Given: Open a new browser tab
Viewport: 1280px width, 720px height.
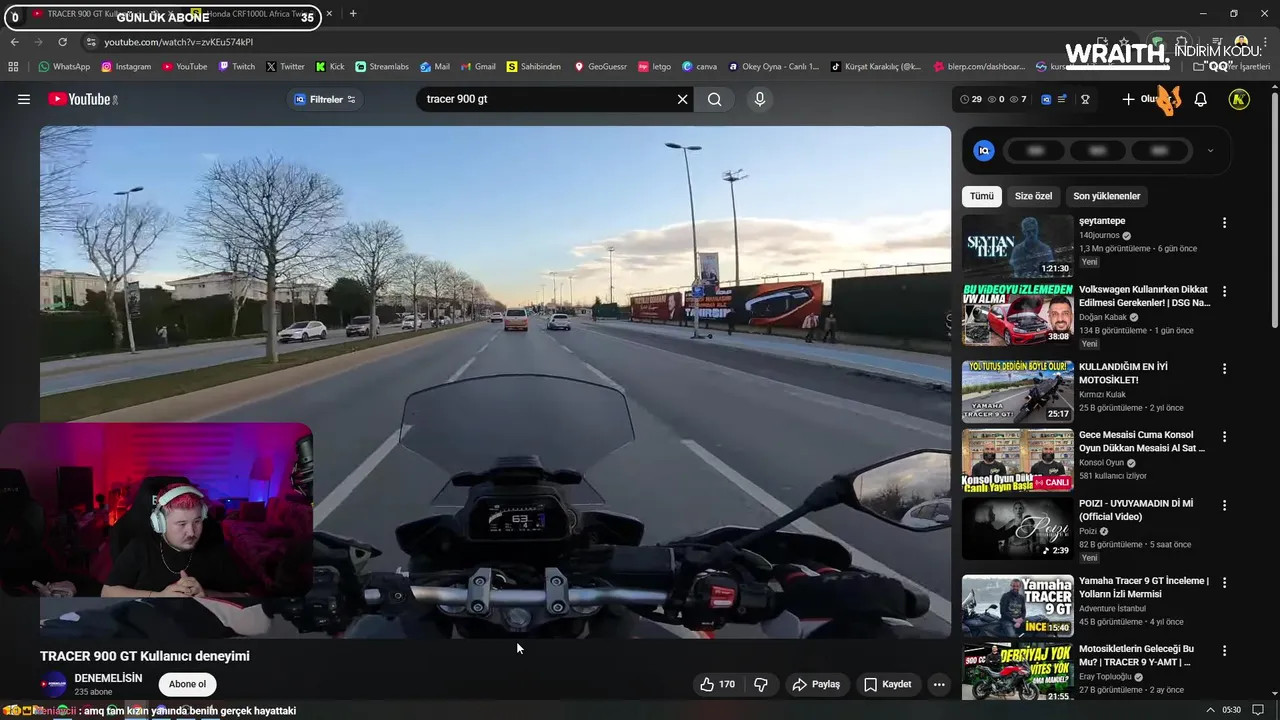Looking at the screenshot, I should pos(353,14).
